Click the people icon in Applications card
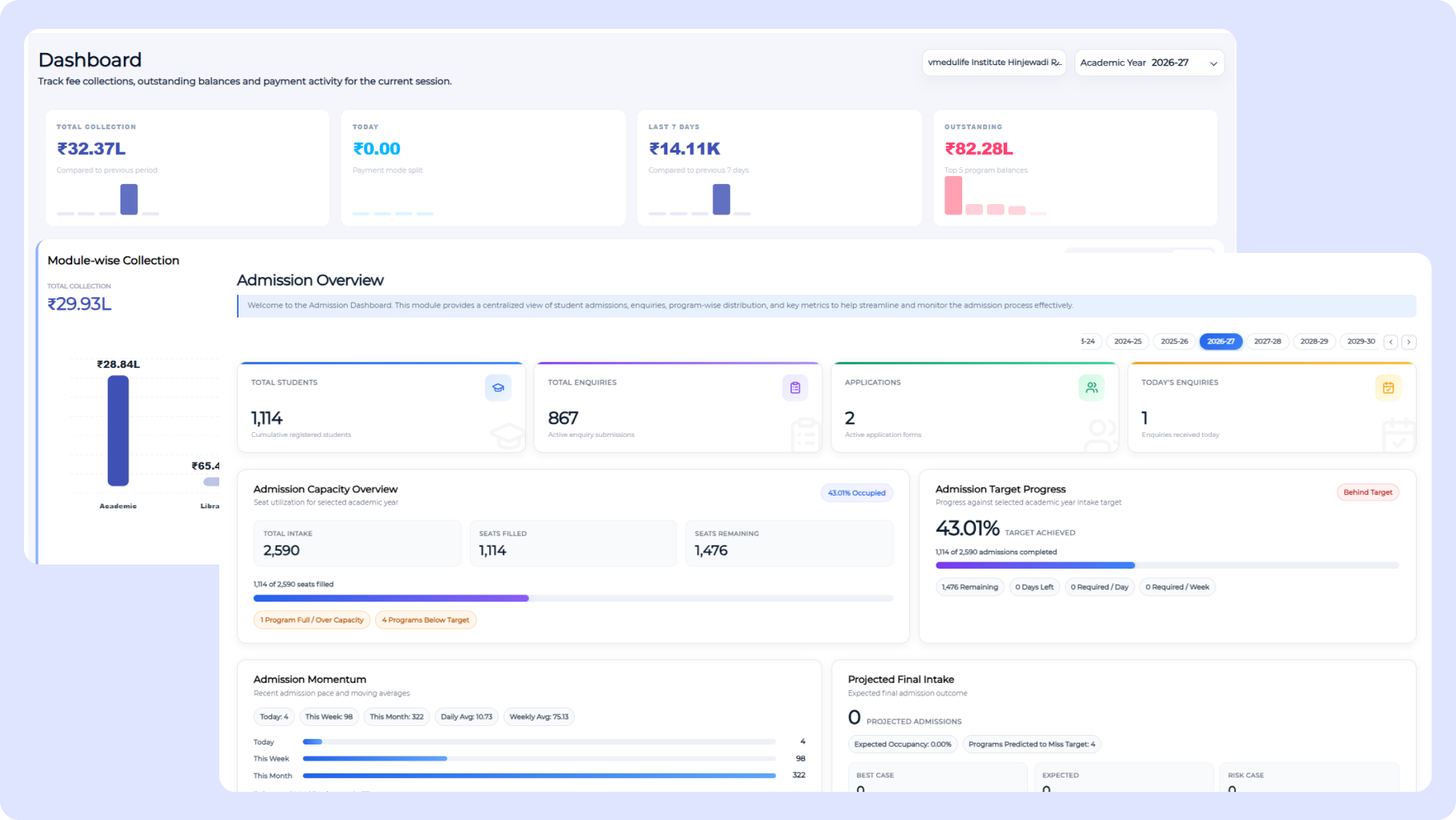The height and width of the screenshot is (820, 1456). tap(1091, 388)
